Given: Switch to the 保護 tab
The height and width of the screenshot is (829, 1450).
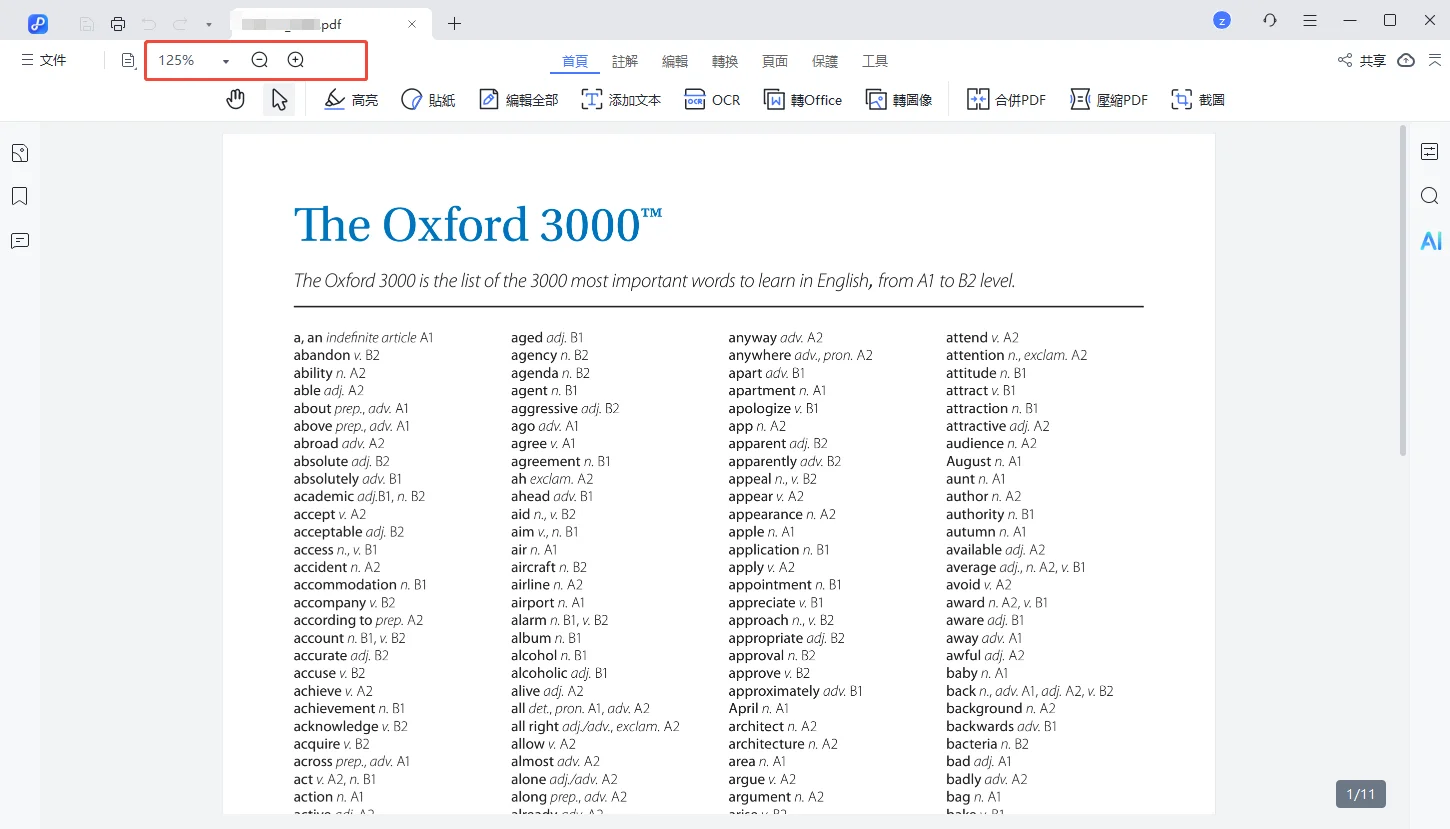Looking at the screenshot, I should tap(825, 62).
